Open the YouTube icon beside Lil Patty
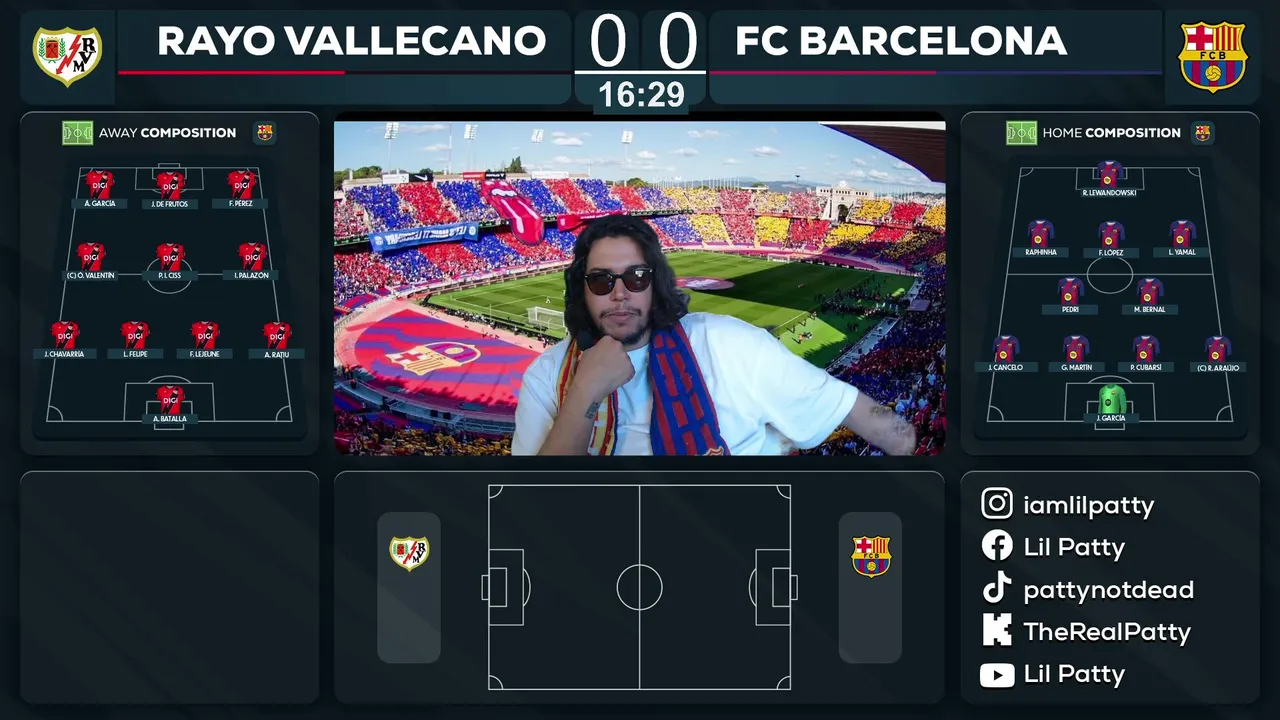 point(997,675)
